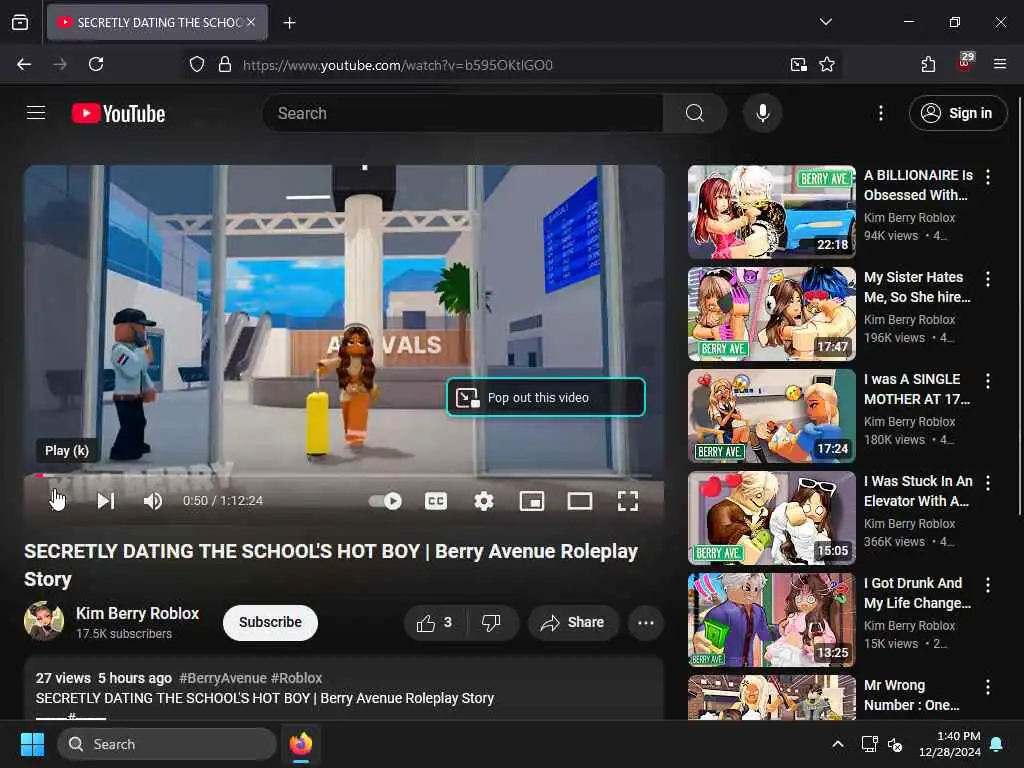Open Firefox tracking protection shield
The width and height of the screenshot is (1024, 768).
pyautogui.click(x=197, y=64)
